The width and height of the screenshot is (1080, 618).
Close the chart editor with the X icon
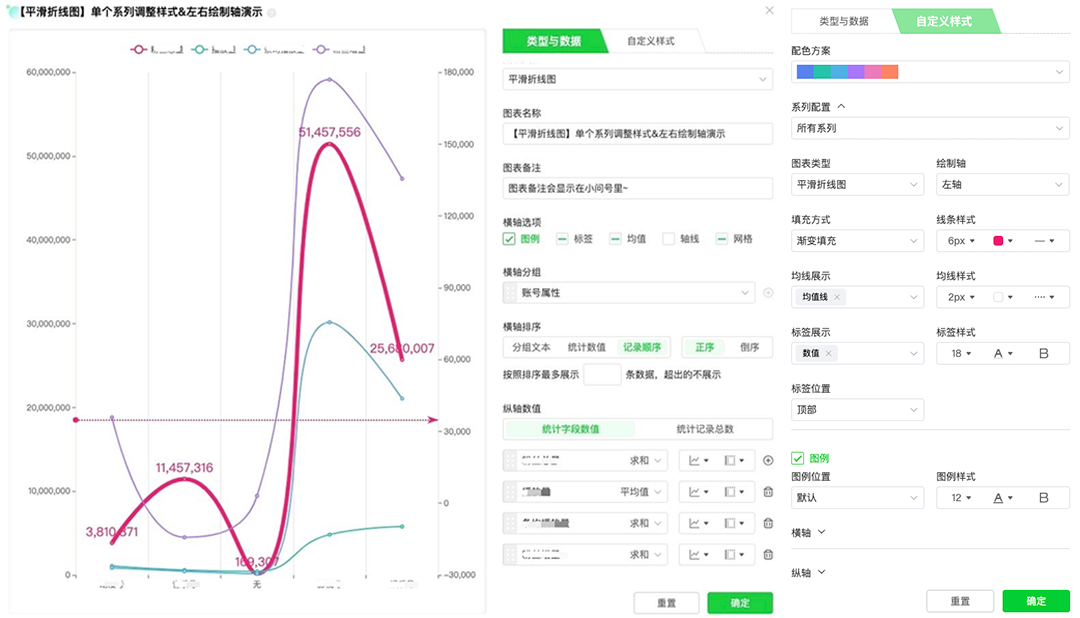(769, 10)
